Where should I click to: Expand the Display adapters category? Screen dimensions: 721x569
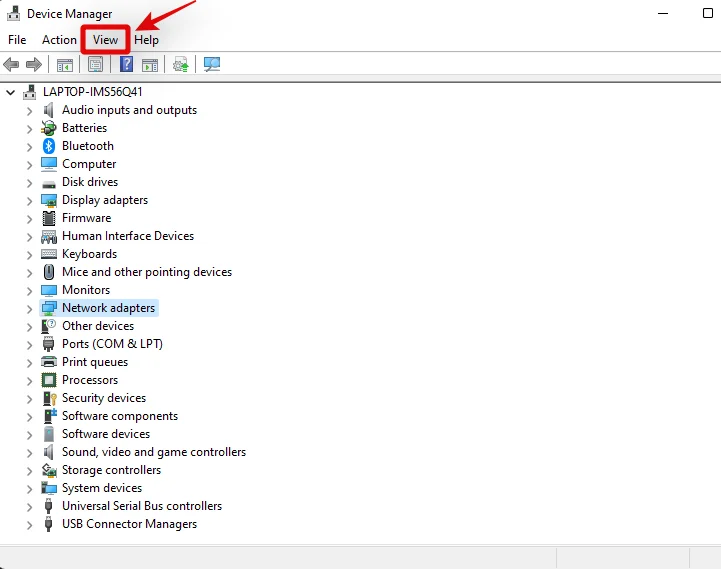point(29,201)
